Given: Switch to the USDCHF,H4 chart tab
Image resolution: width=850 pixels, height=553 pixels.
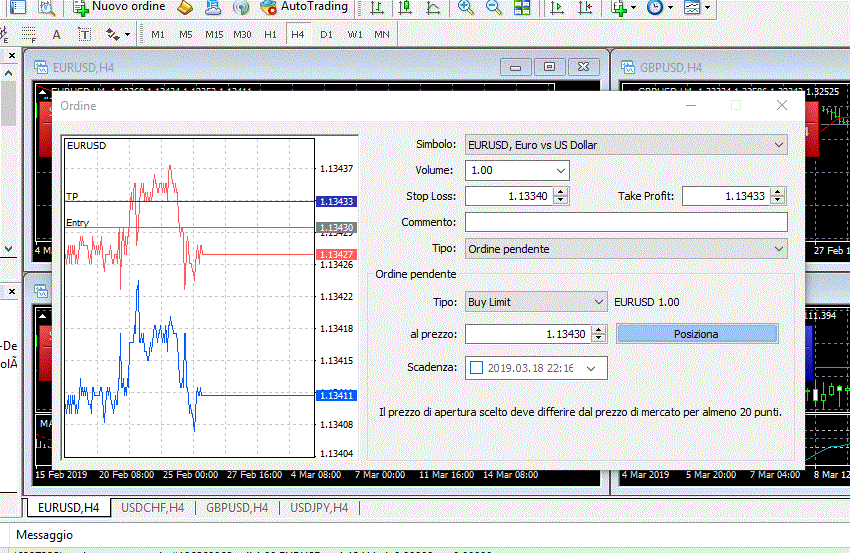Looking at the screenshot, I should pos(152,508).
